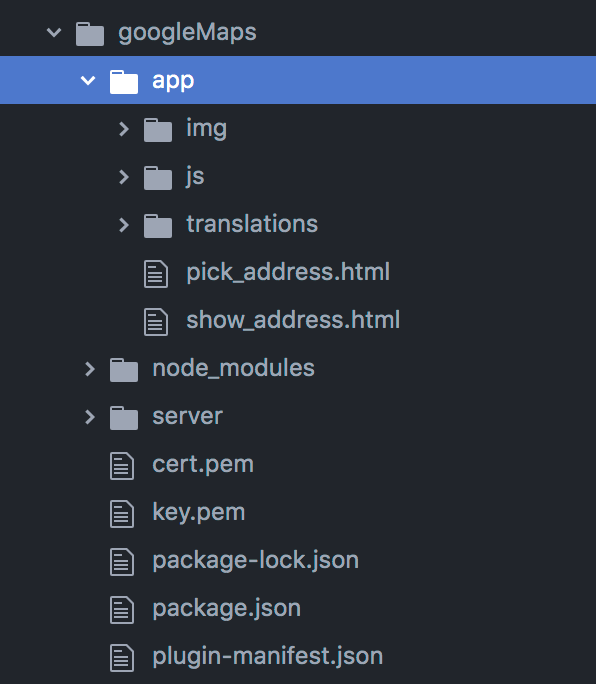Open pick_address.html file

tap(288, 272)
